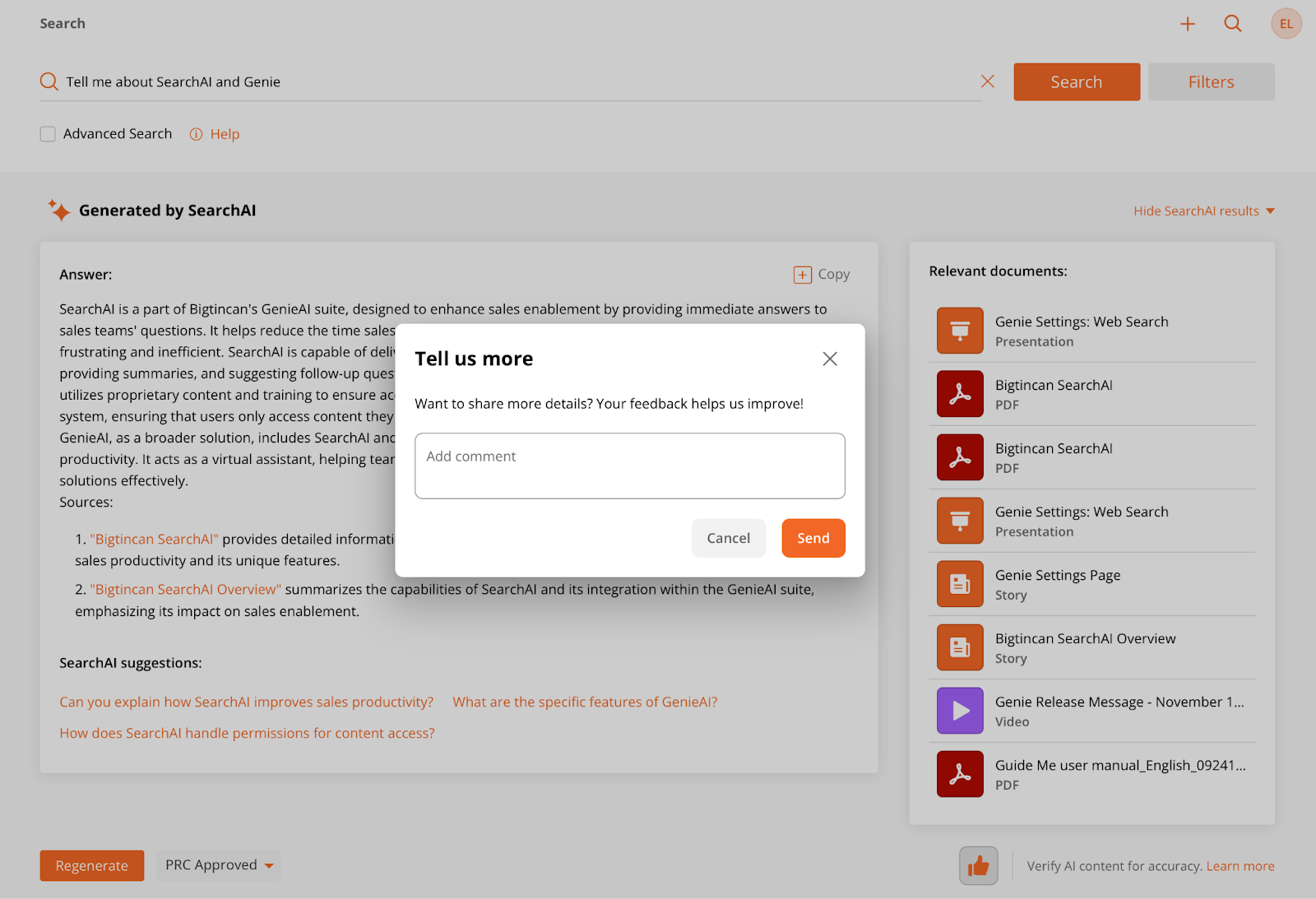Open the Genie Settings Page story icon
1316x899 pixels.
click(x=960, y=584)
